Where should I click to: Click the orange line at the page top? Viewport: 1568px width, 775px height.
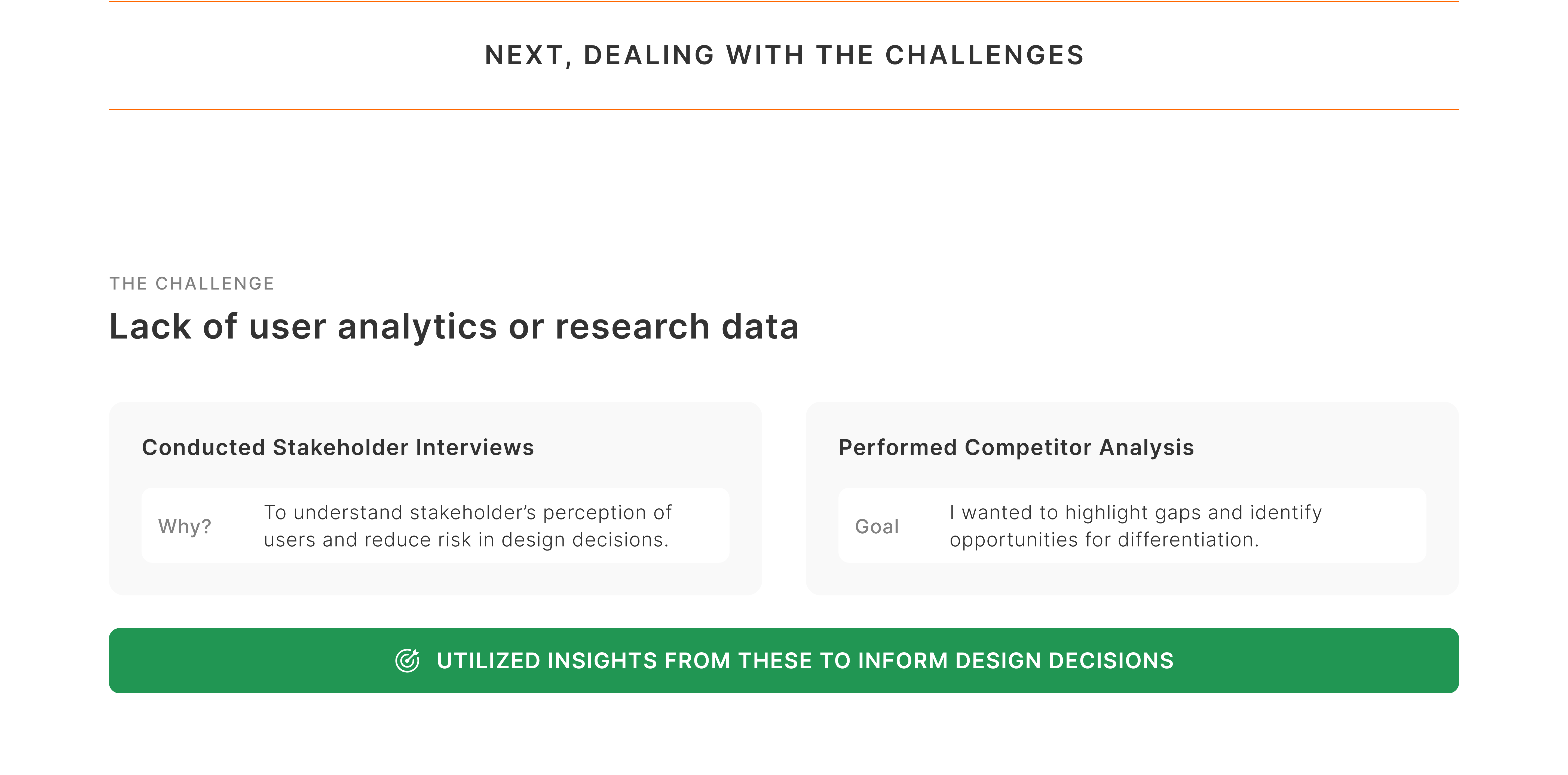784,2
